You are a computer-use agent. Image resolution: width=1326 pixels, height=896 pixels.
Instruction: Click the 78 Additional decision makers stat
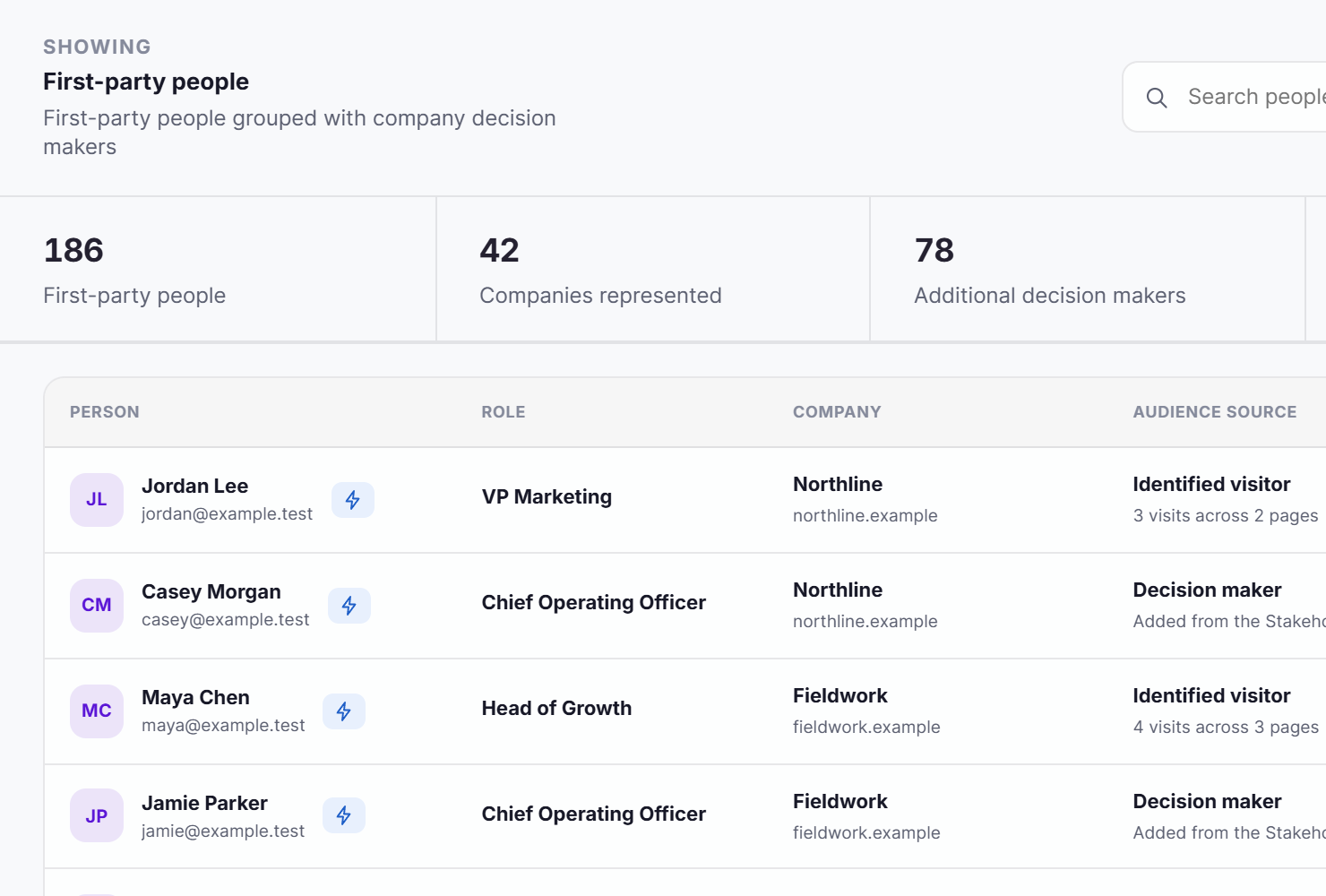(1088, 269)
